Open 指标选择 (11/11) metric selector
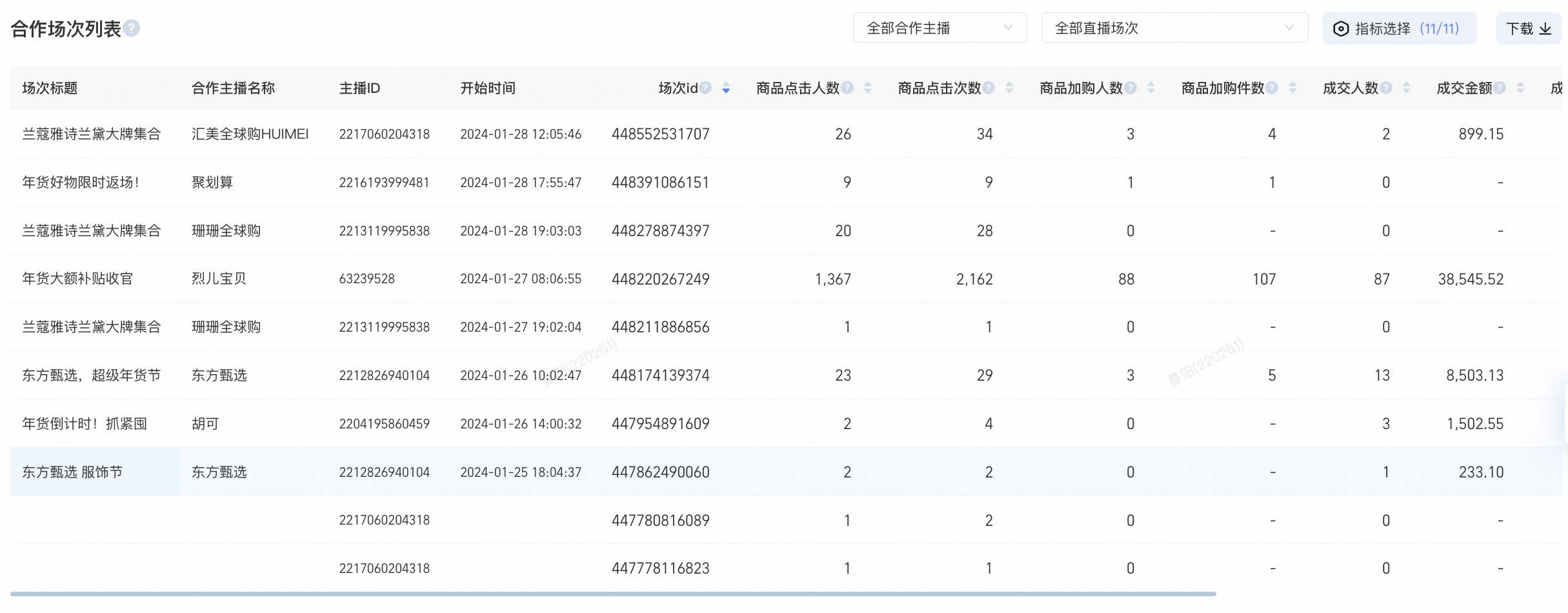Screen dimensions: 1568x613 [x=1399, y=28]
